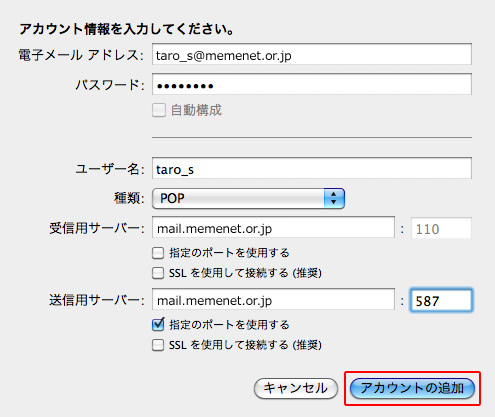495x417 pixels.
Task: Click the ユーザー名 field containing taro_s
Action: [312, 168]
